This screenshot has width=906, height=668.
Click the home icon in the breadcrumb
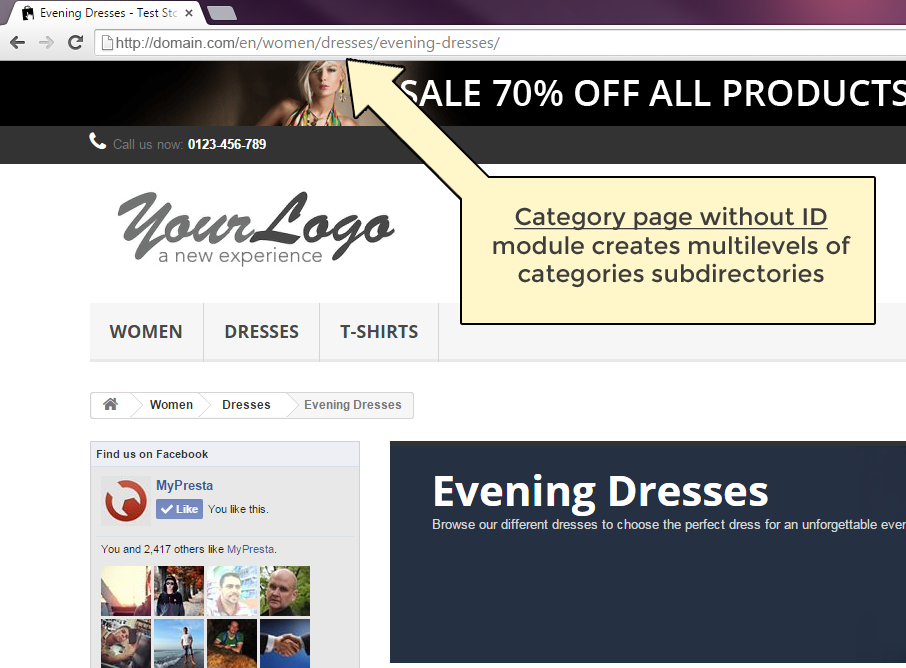[x=110, y=404]
